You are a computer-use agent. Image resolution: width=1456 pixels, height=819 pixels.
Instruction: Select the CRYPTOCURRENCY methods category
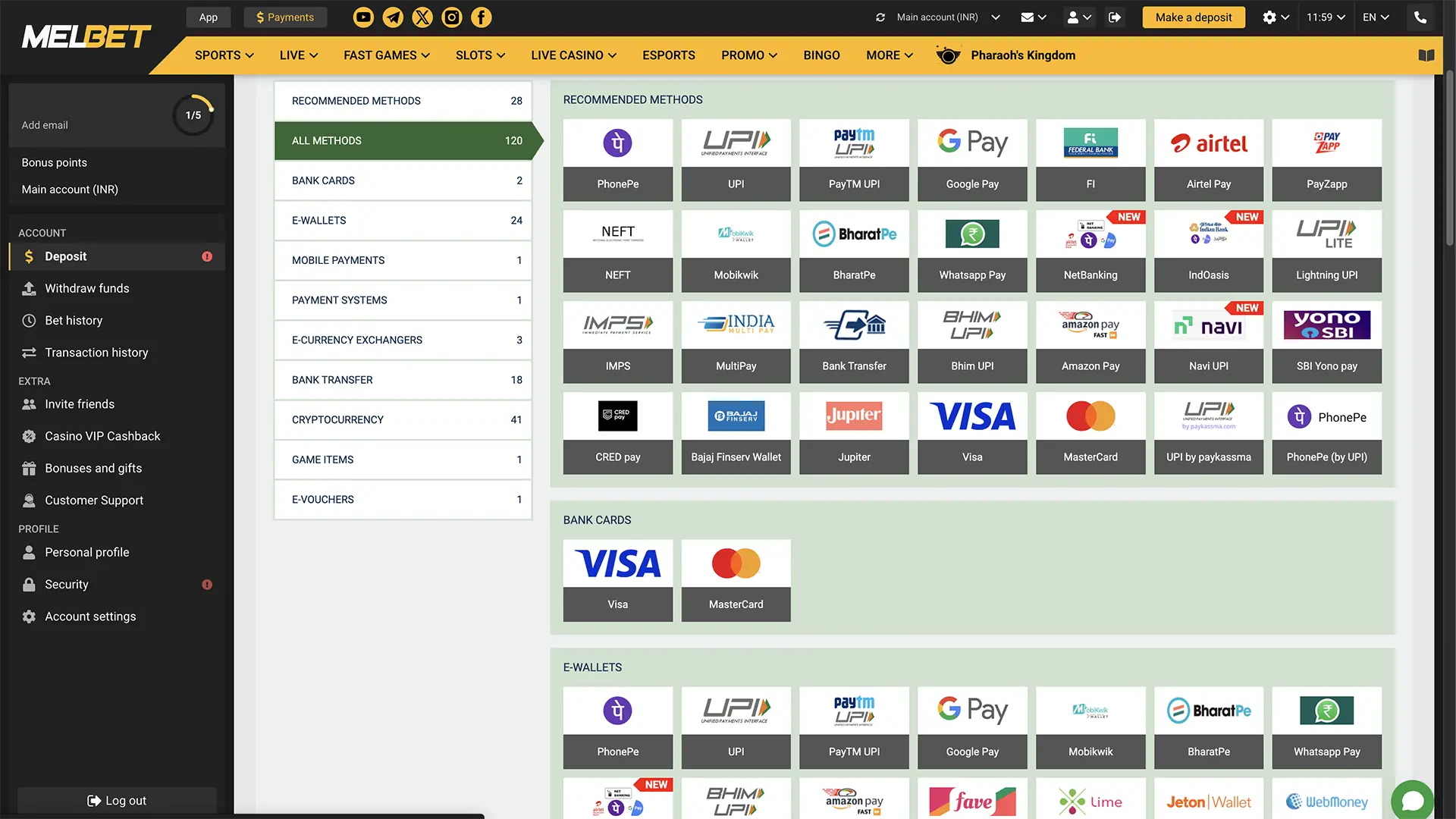pyautogui.click(x=403, y=419)
